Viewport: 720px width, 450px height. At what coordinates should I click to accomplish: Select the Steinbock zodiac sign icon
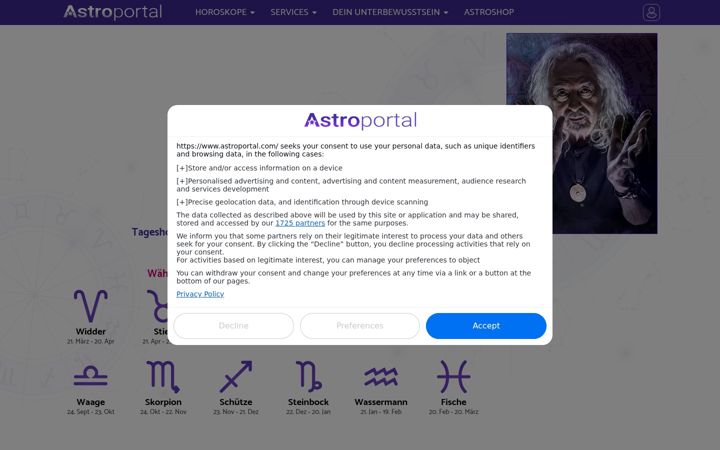[x=308, y=376]
